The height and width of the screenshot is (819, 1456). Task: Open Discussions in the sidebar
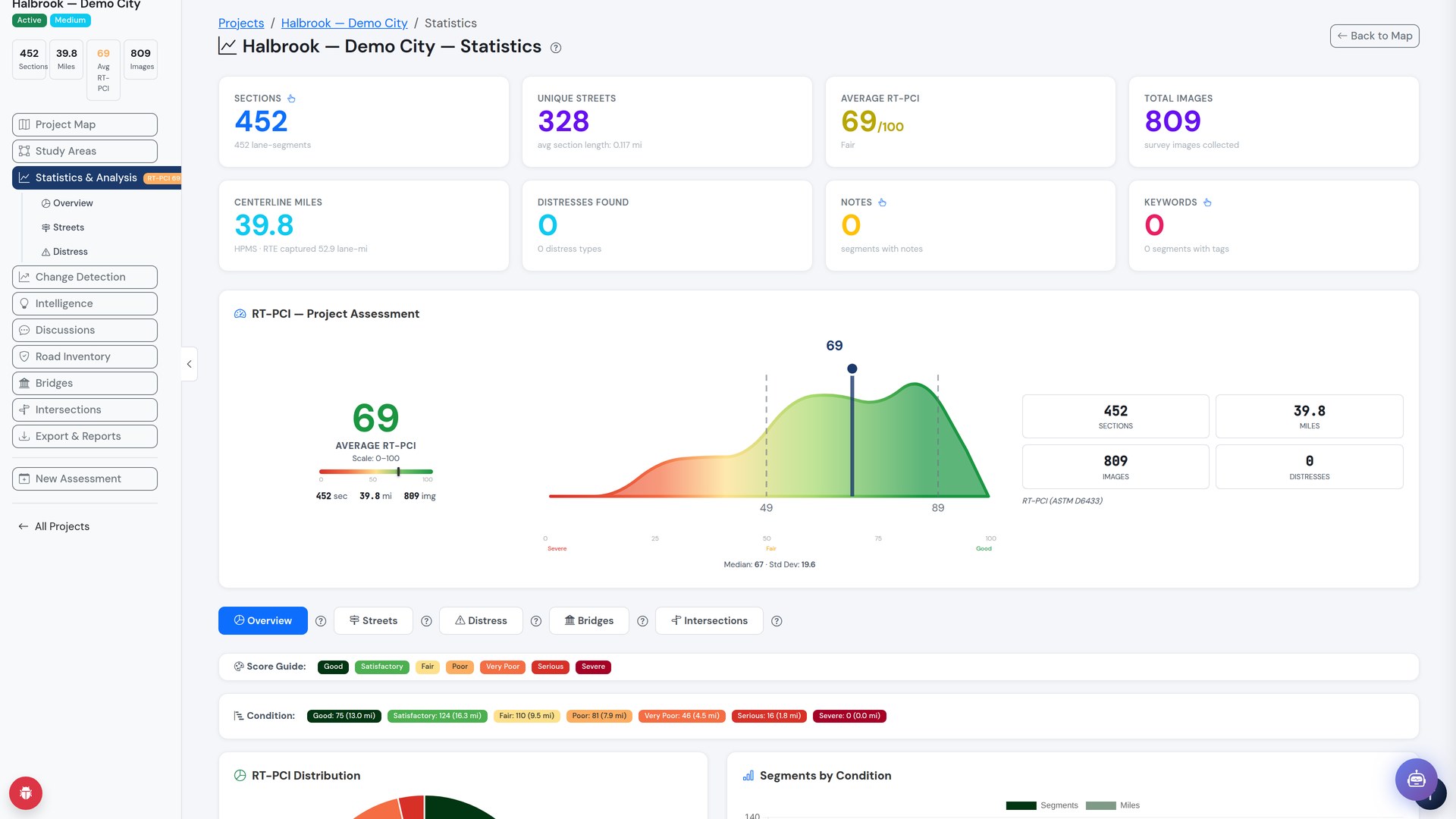tap(85, 330)
